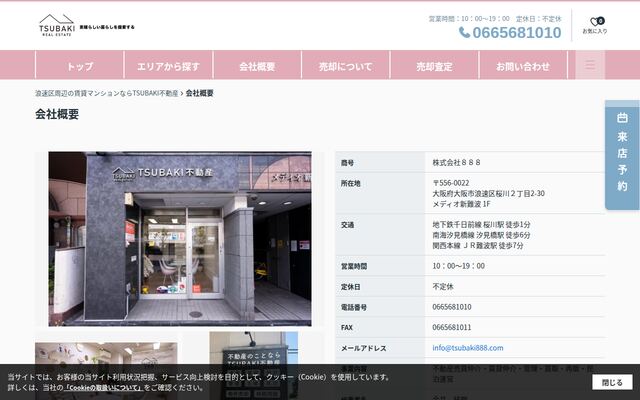The height and width of the screenshot is (400, 640).
Task: Open お問い合わせ menu item
Action: (x=523, y=66)
